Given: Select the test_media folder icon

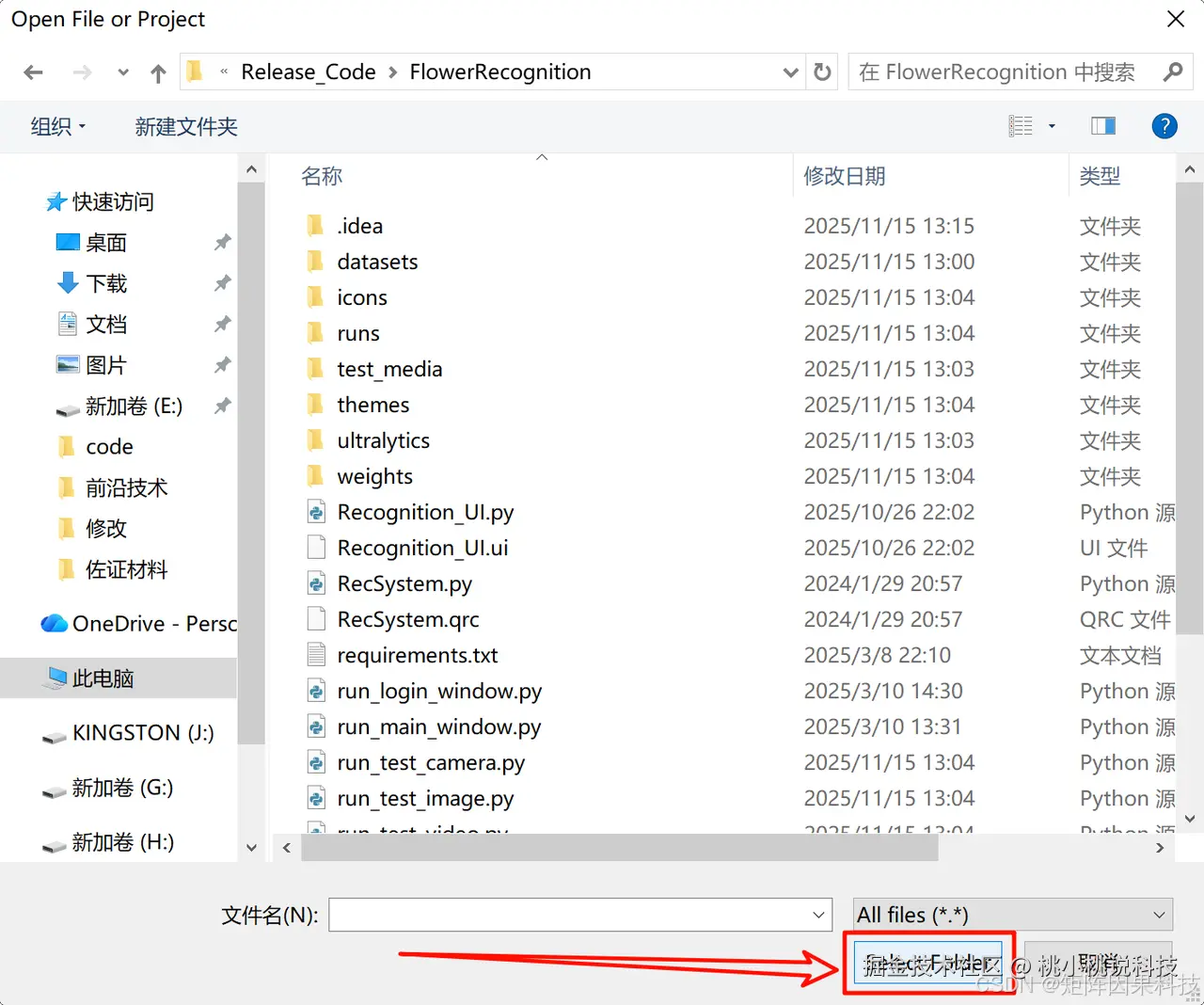Looking at the screenshot, I should click(x=316, y=369).
